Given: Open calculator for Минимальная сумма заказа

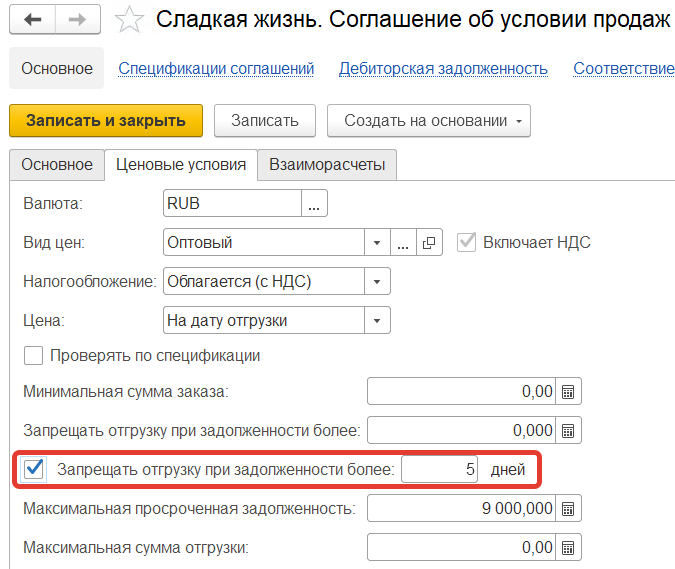Looking at the screenshot, I should 569,391.
